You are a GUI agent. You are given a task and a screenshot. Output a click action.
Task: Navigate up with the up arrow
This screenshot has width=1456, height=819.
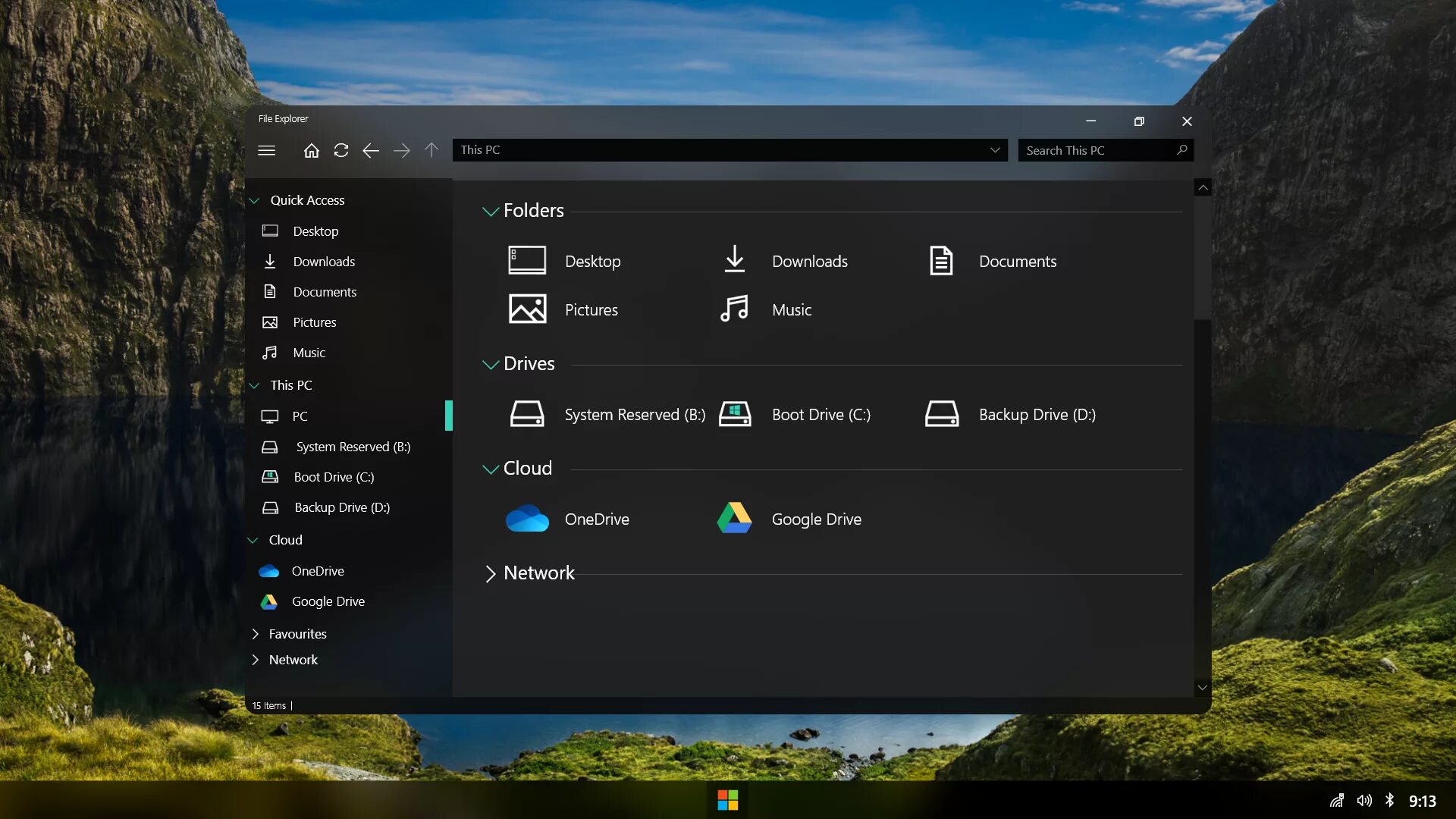pyautogui.click(x=431, y=150)
